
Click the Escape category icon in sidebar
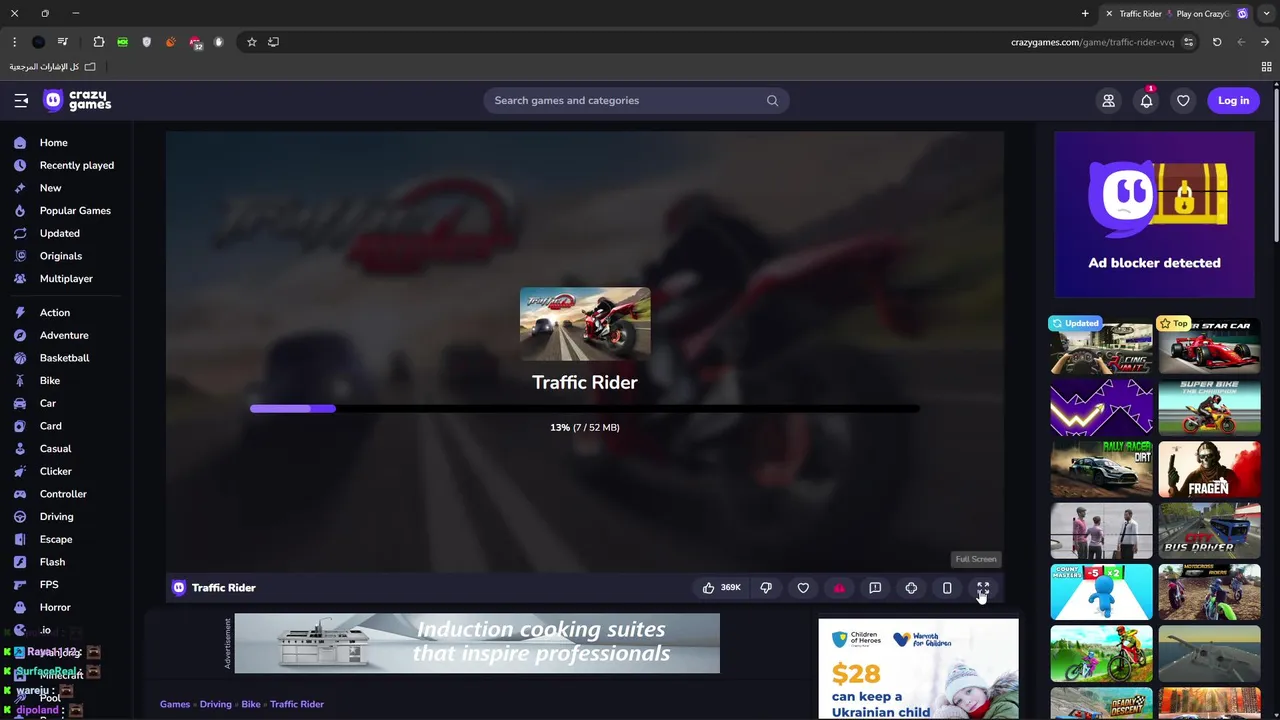point(20,539)
